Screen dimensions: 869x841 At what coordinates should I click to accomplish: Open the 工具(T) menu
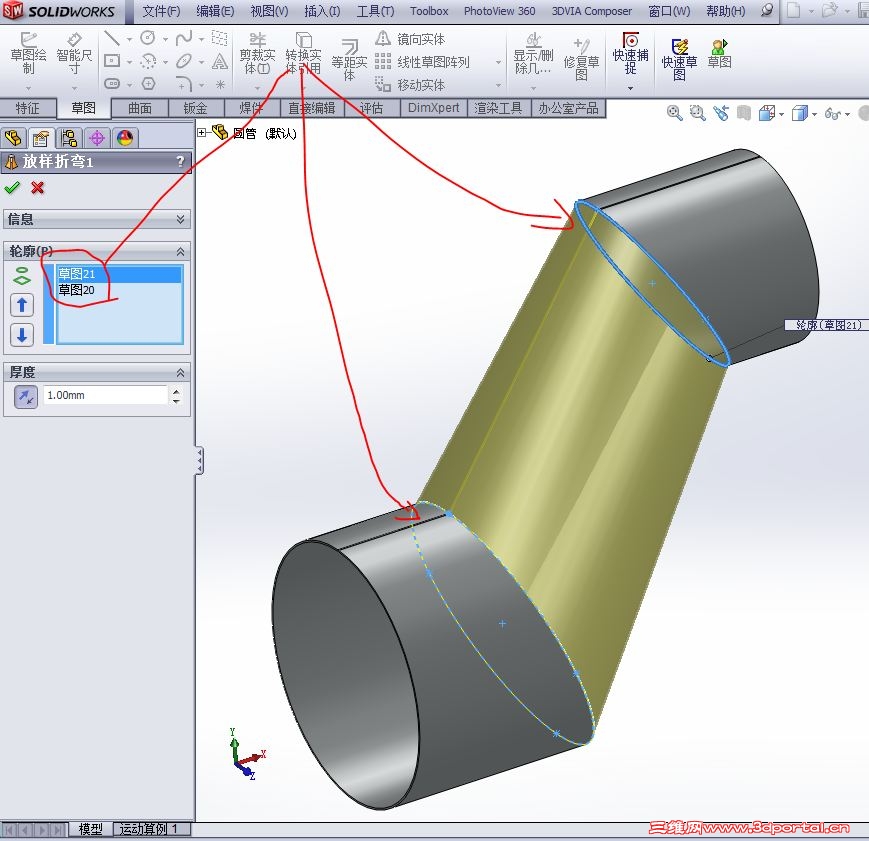pos(375,11)
